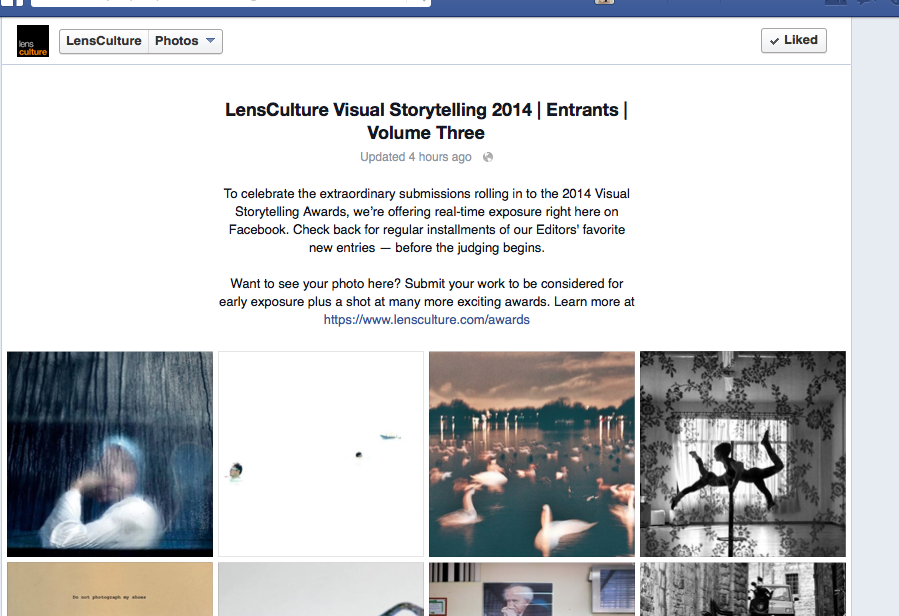
Task: Click the LensCulture logo icon
Action: pos(33,41)
